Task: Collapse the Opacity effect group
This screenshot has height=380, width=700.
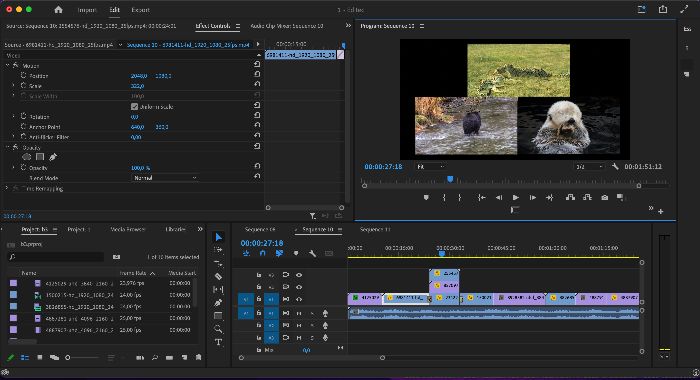Action: pyautogui.click(x=7, y=147)
